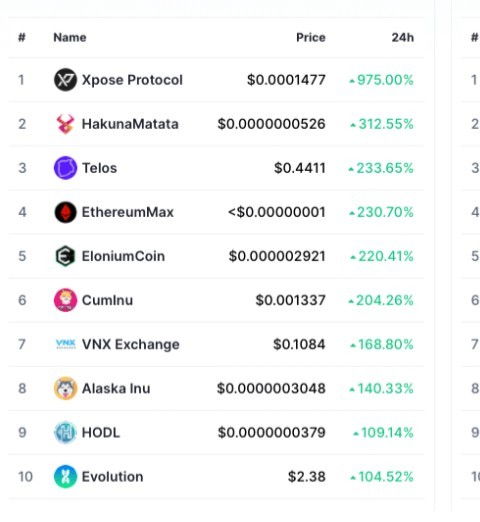The width and height of the screenshot is (480, 522).
Task: Open the purple Telos coin icon
Action: [x=65, y=168]
